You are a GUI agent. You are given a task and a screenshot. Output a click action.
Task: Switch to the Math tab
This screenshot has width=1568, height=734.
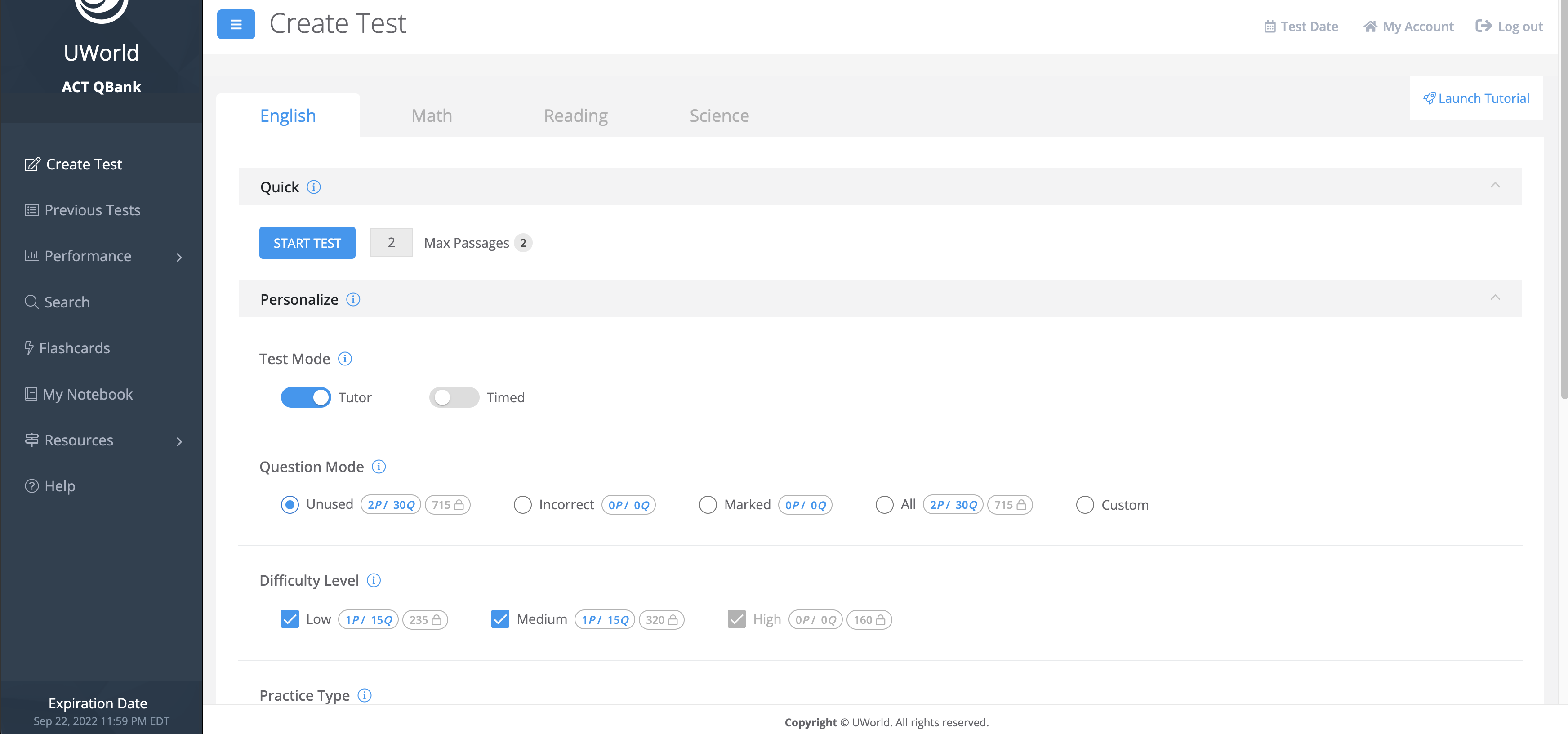point(432,116)
